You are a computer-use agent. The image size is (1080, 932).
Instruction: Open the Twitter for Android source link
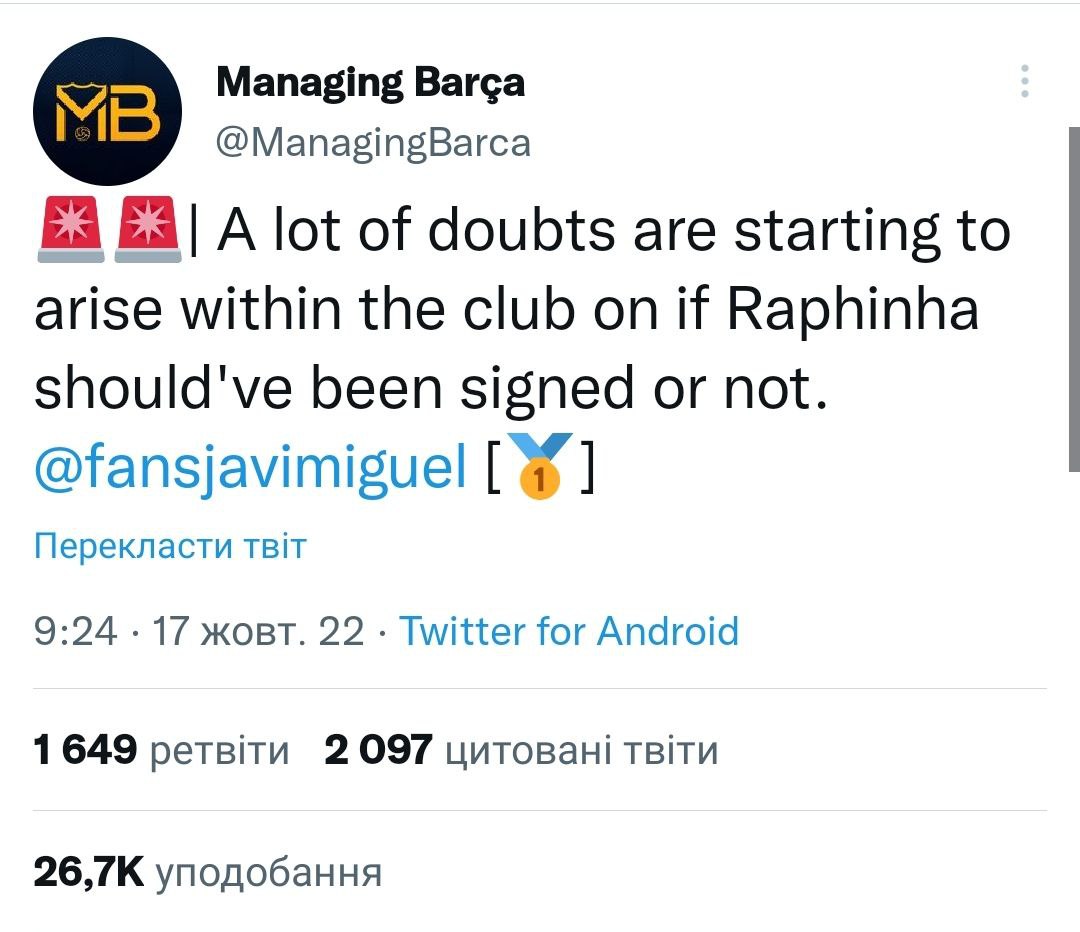(568, 631)
